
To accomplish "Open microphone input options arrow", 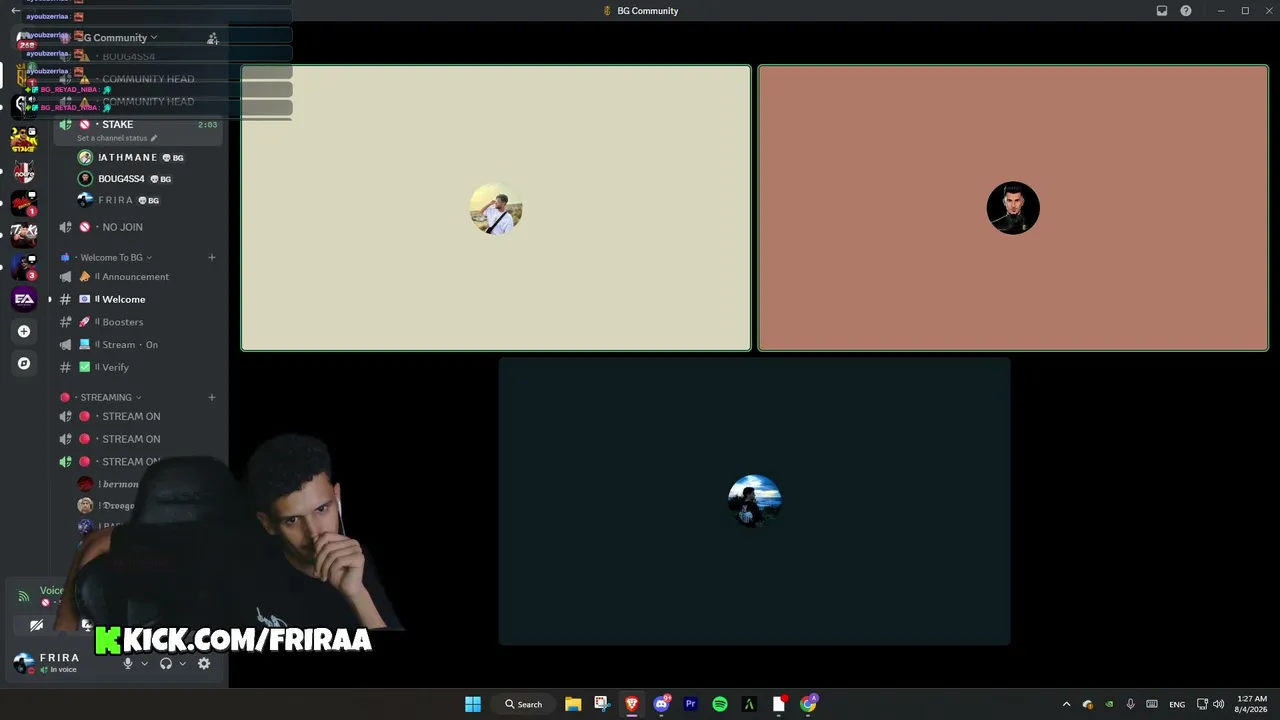I will coord(144,663).
